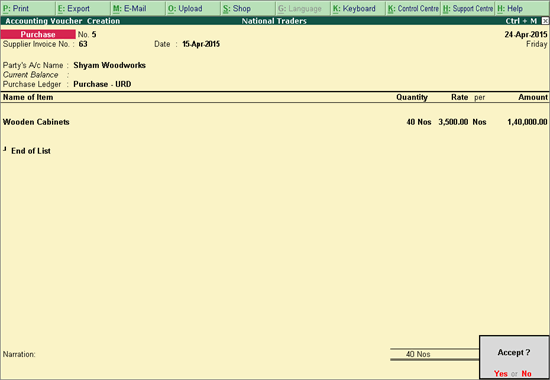Click the Keyboard button
Image resolution: width=550 pixels, height=380 pixels.
[358, 8]
